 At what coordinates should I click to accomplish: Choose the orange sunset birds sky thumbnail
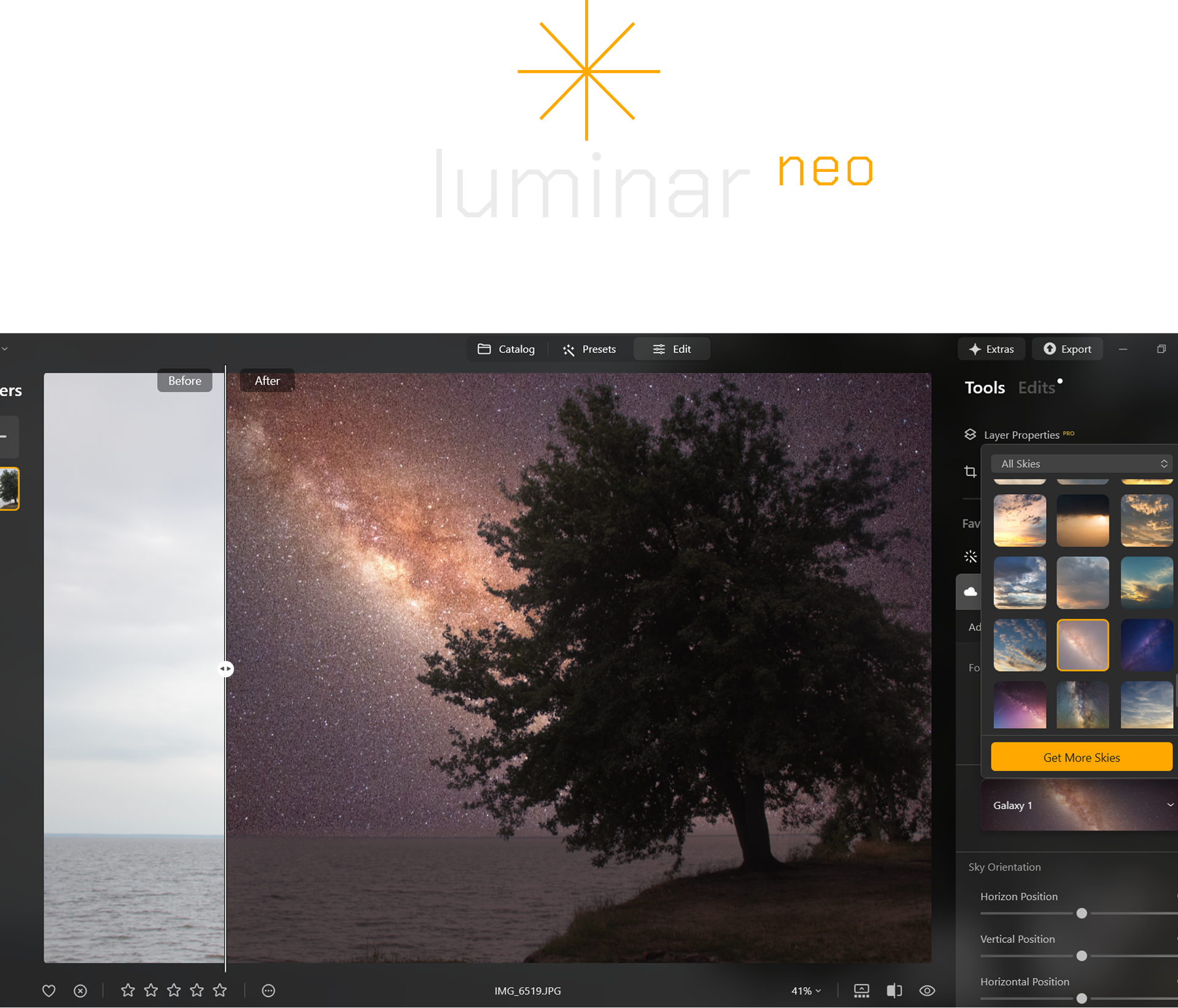click(1020, 521)
